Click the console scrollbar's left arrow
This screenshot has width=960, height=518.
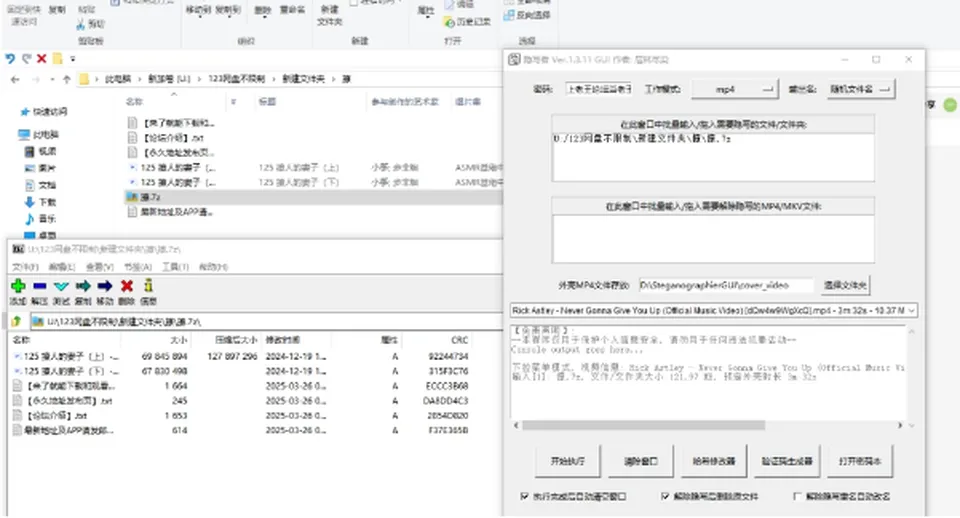[516, 425]
